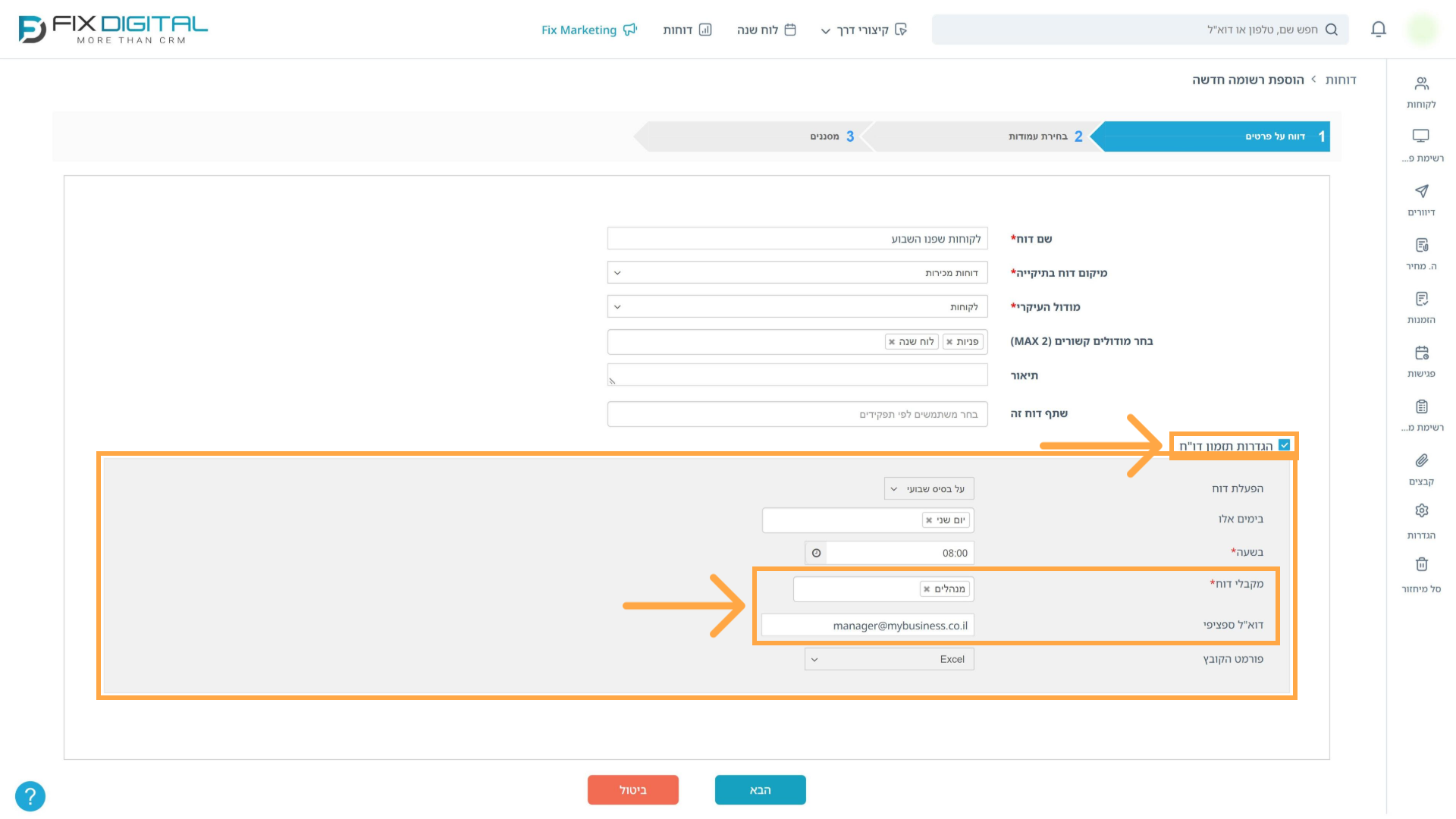This screenshot has width=1456, height=819.
Task: Open the report folder location dropdown
Action: (x=798, y=273)
